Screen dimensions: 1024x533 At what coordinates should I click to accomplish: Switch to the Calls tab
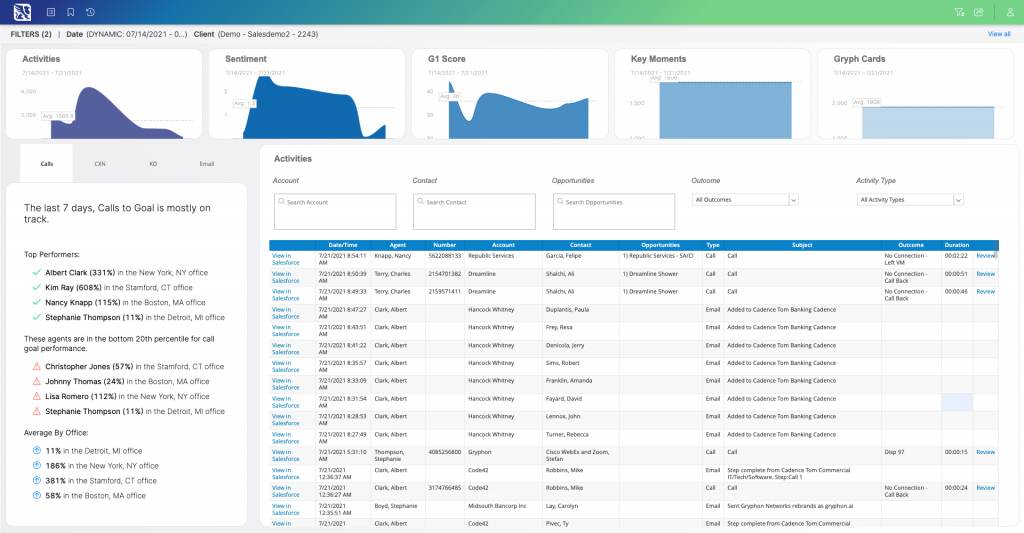click(x=46, y=164)
